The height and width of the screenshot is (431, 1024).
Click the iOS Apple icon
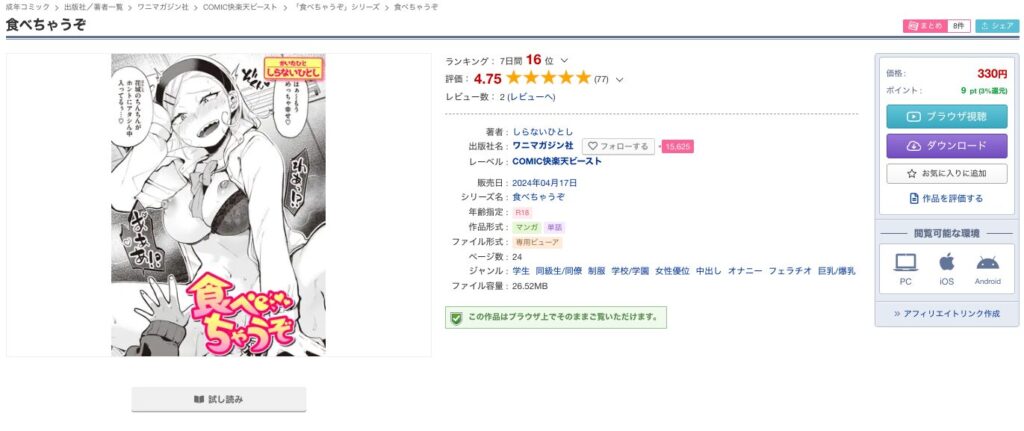pyautogui.click(x=946, y=262)
